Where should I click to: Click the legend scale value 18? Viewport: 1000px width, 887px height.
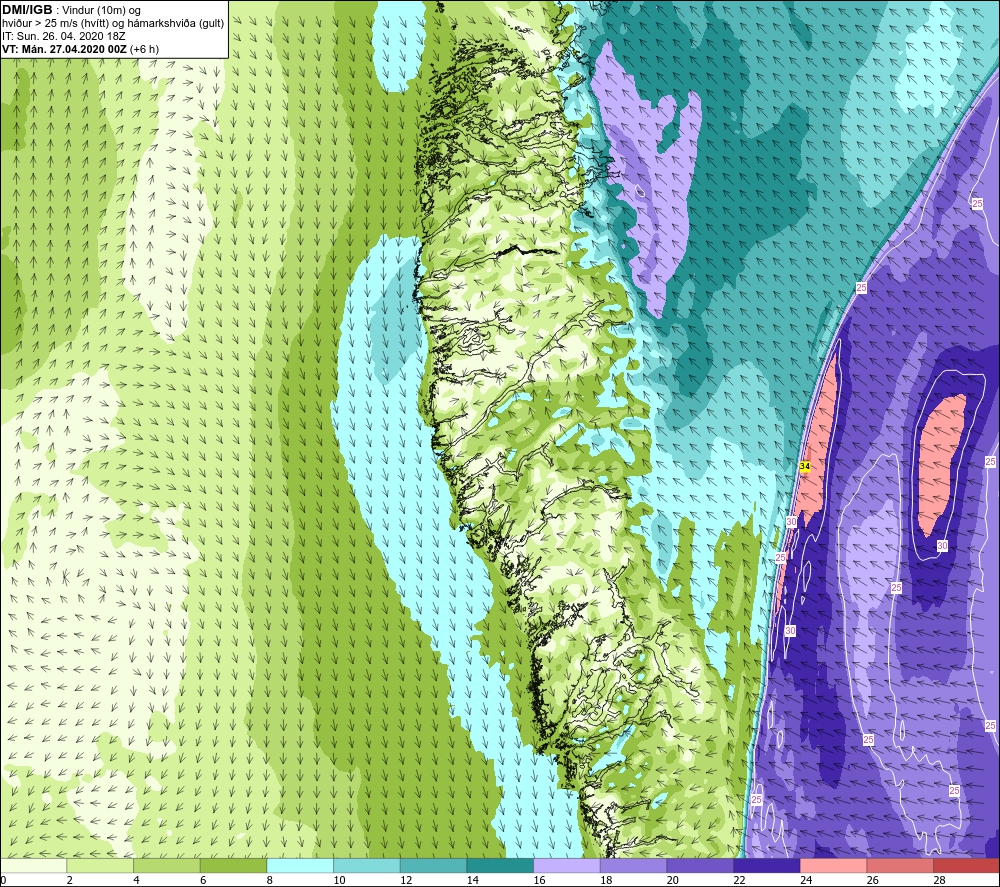[606, 880]
